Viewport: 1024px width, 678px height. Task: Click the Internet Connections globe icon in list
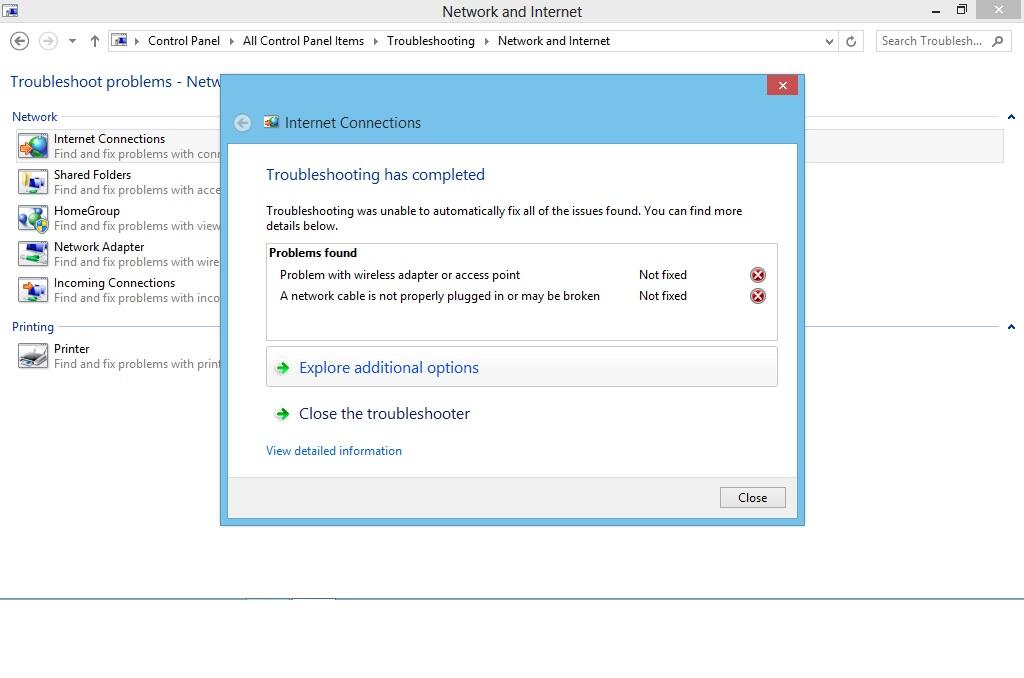click(x=33, y=146)
